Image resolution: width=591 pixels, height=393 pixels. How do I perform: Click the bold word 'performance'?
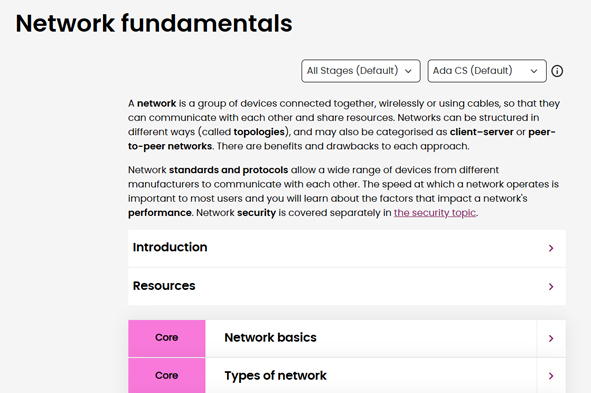click(x=160, y=213)
